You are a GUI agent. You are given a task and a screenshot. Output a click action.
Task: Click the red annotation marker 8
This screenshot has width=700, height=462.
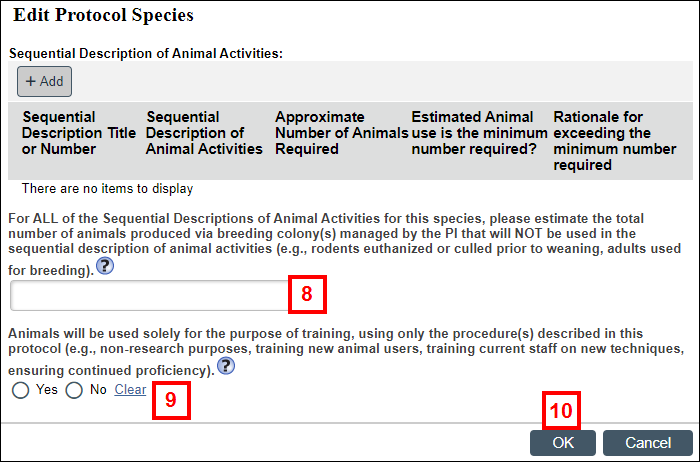(307, 294)
